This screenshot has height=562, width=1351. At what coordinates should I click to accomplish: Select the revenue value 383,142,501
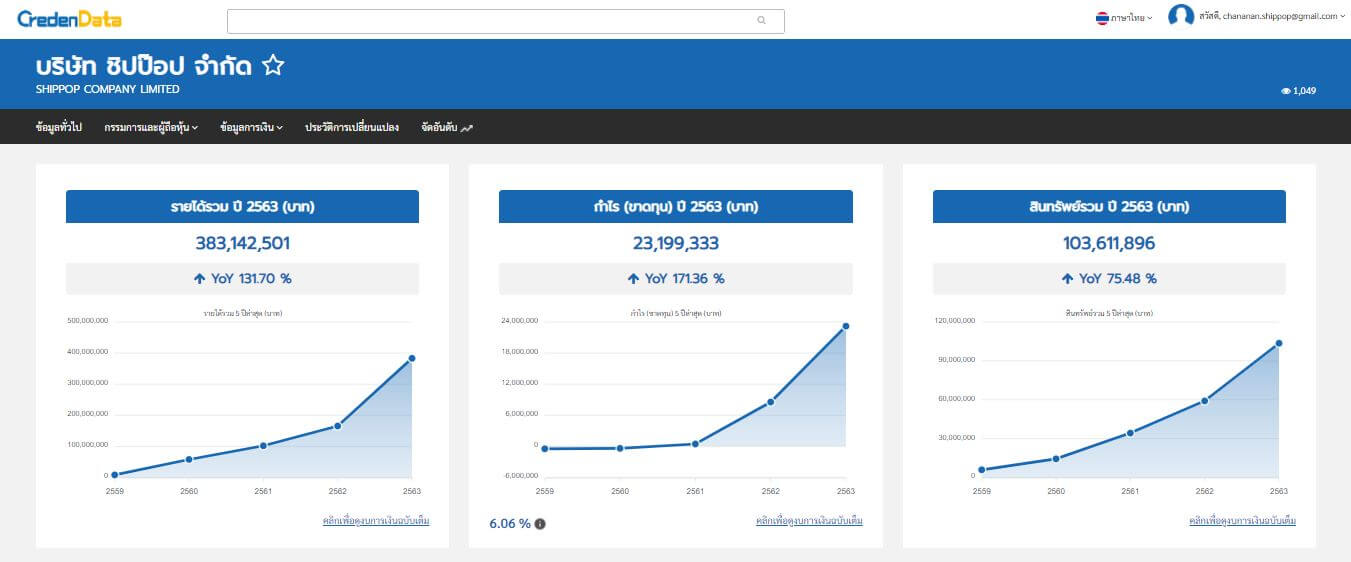pyautogui.click(x=243, y=243)
